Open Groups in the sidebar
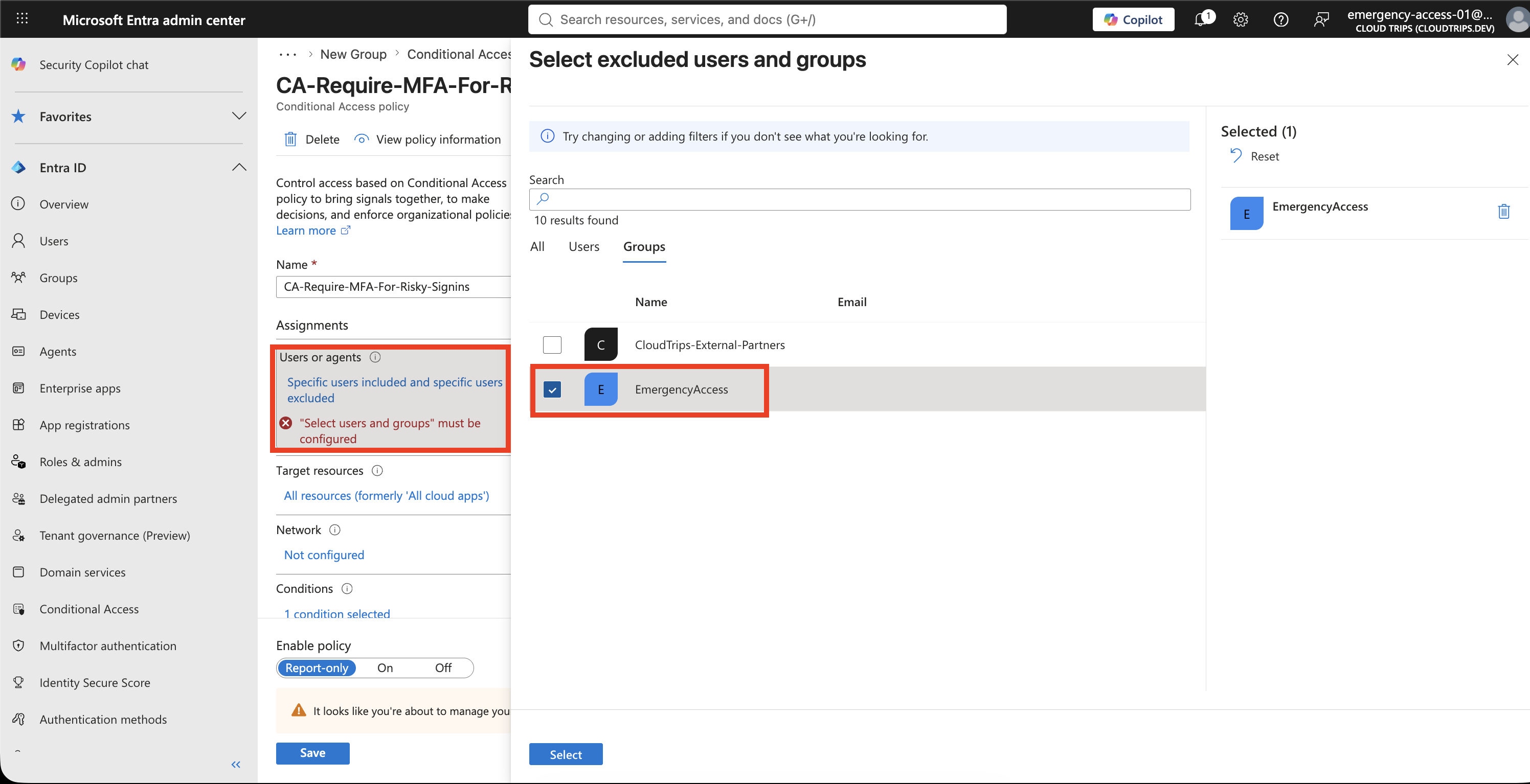 (58, 278)
